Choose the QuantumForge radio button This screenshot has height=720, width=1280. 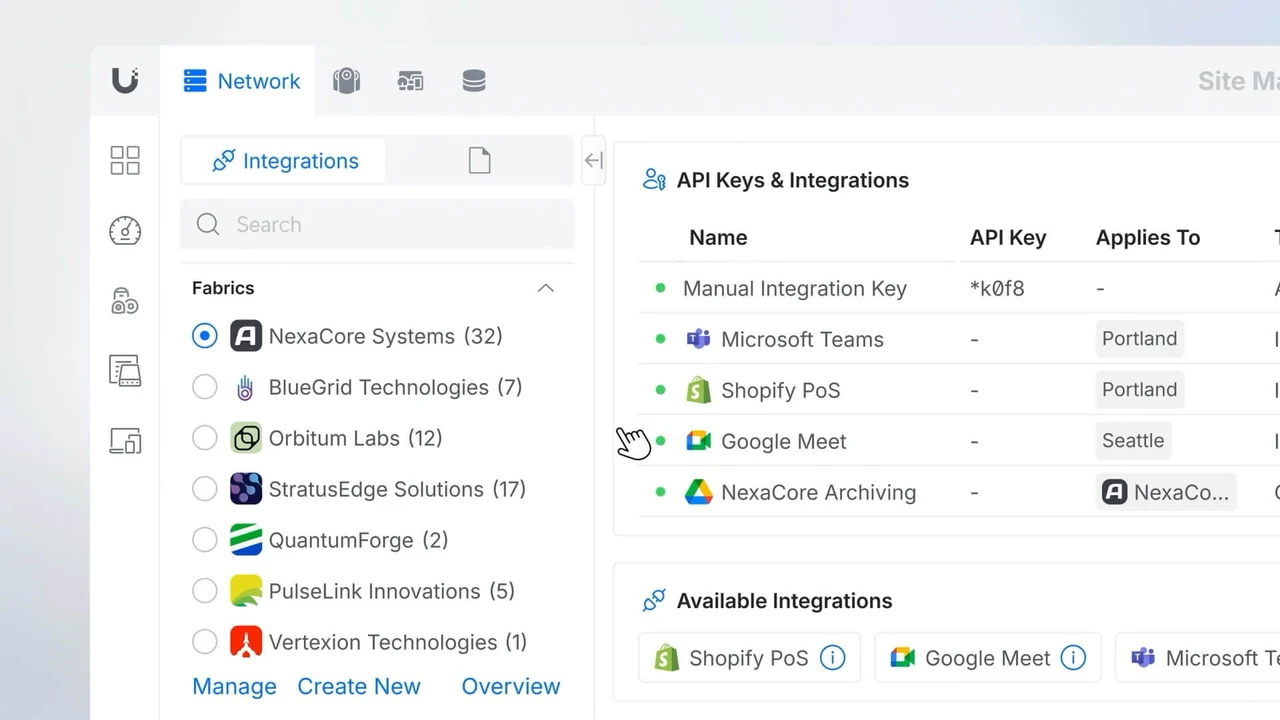(205, 540)
